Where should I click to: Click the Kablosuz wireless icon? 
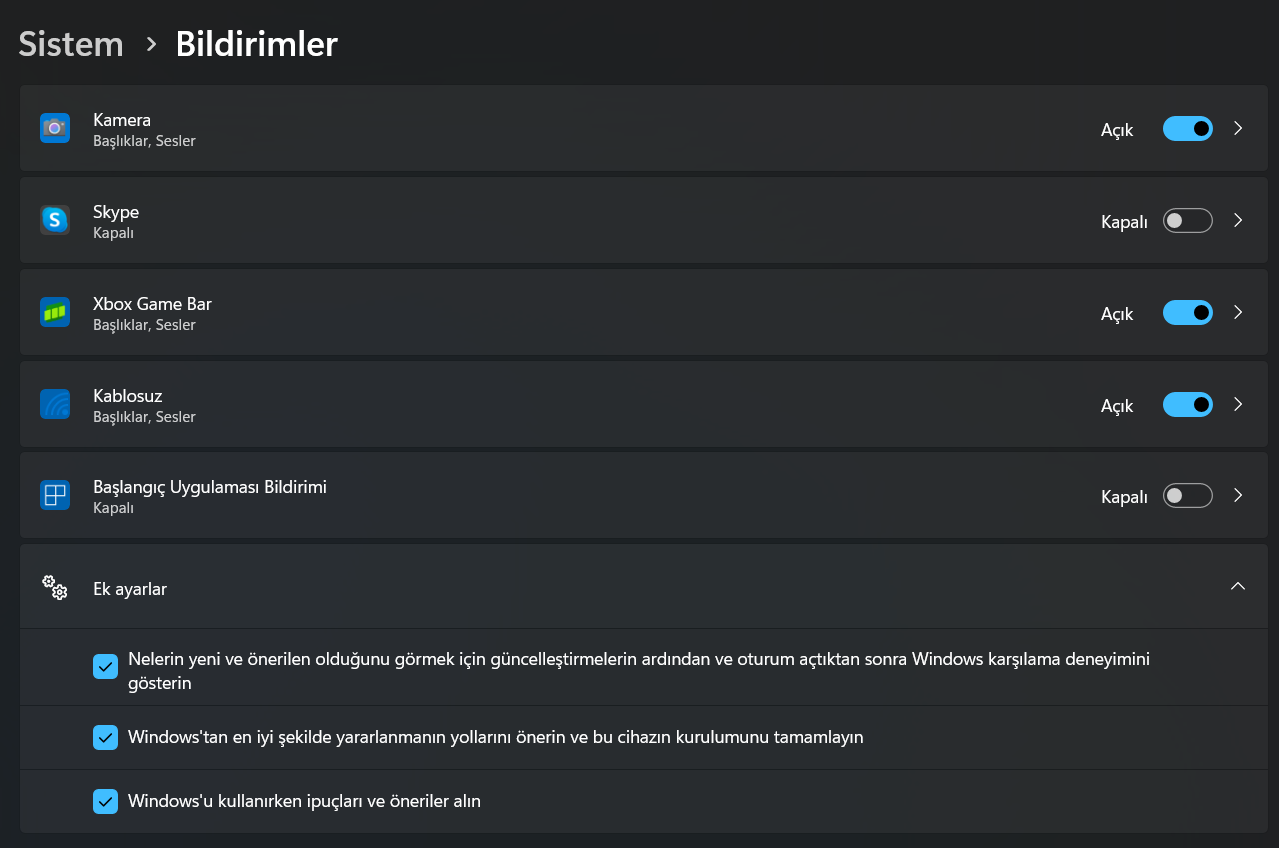55,404
